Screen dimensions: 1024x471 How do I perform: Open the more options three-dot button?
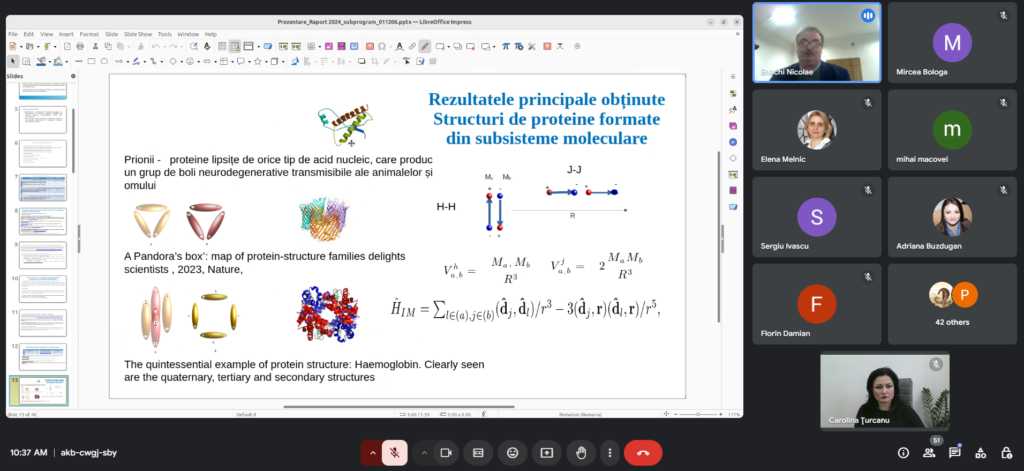pyautogui.click(x=610, y=453)
